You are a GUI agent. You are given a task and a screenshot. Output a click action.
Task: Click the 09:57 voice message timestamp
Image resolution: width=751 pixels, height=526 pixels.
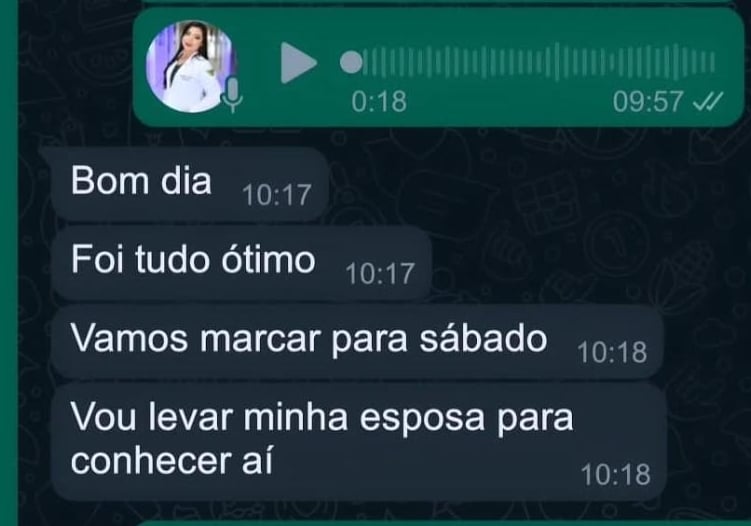(x=648, y=102)
